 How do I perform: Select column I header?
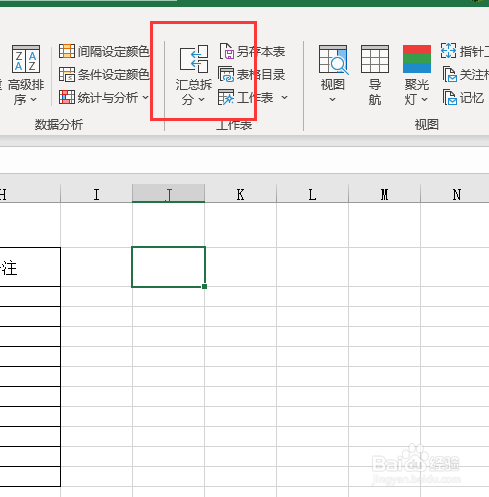[x=96, y=194]
